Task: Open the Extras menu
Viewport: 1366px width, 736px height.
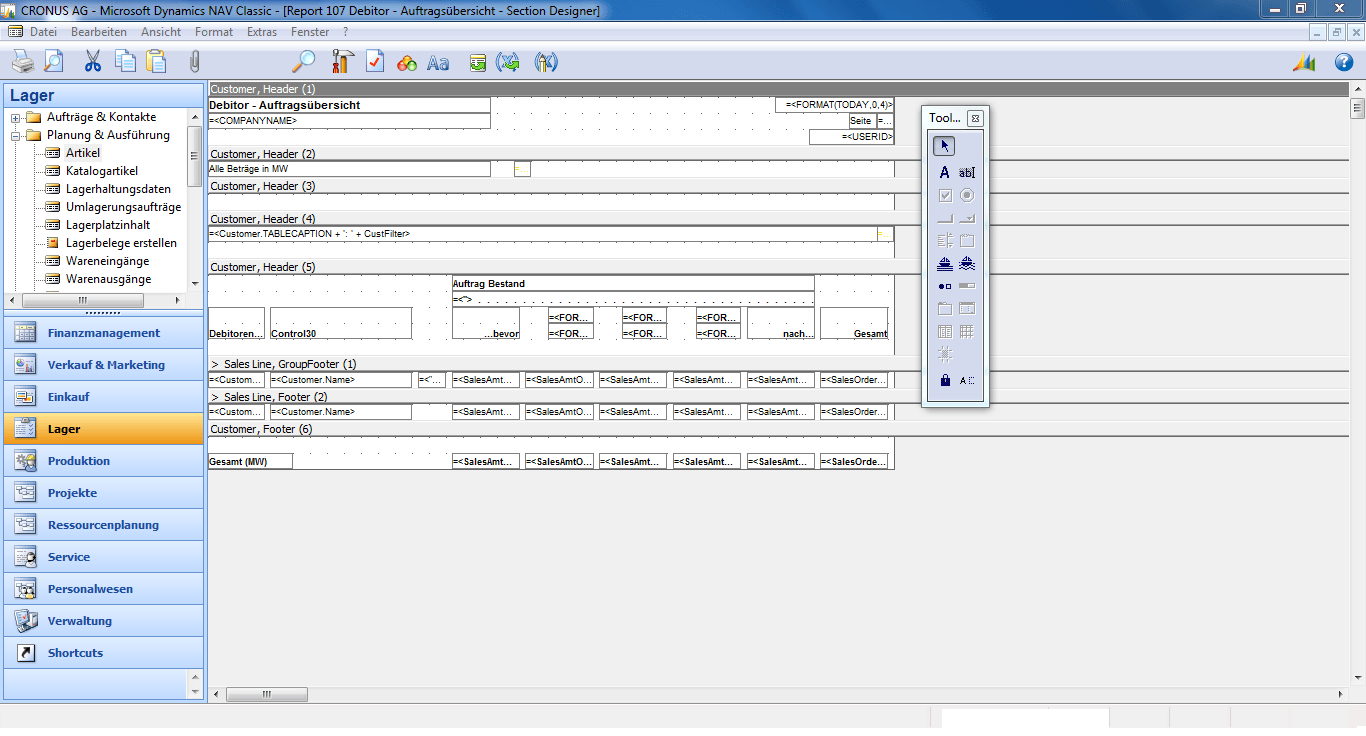Action: pyautogui.click(x=262, y=32)
